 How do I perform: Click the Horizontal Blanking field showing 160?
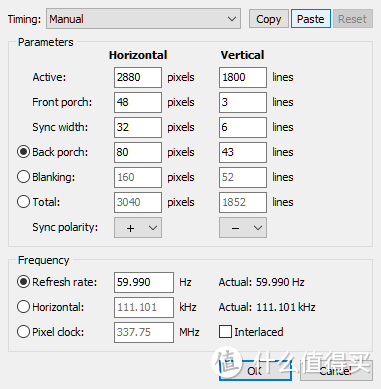[138, 177]
